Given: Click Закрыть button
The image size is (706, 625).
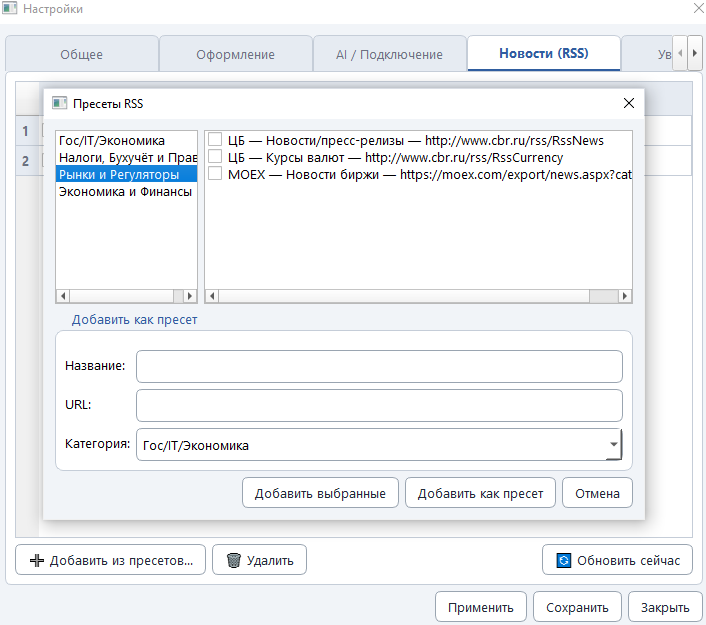Looking at the screenshot, I should coord(665,607).
